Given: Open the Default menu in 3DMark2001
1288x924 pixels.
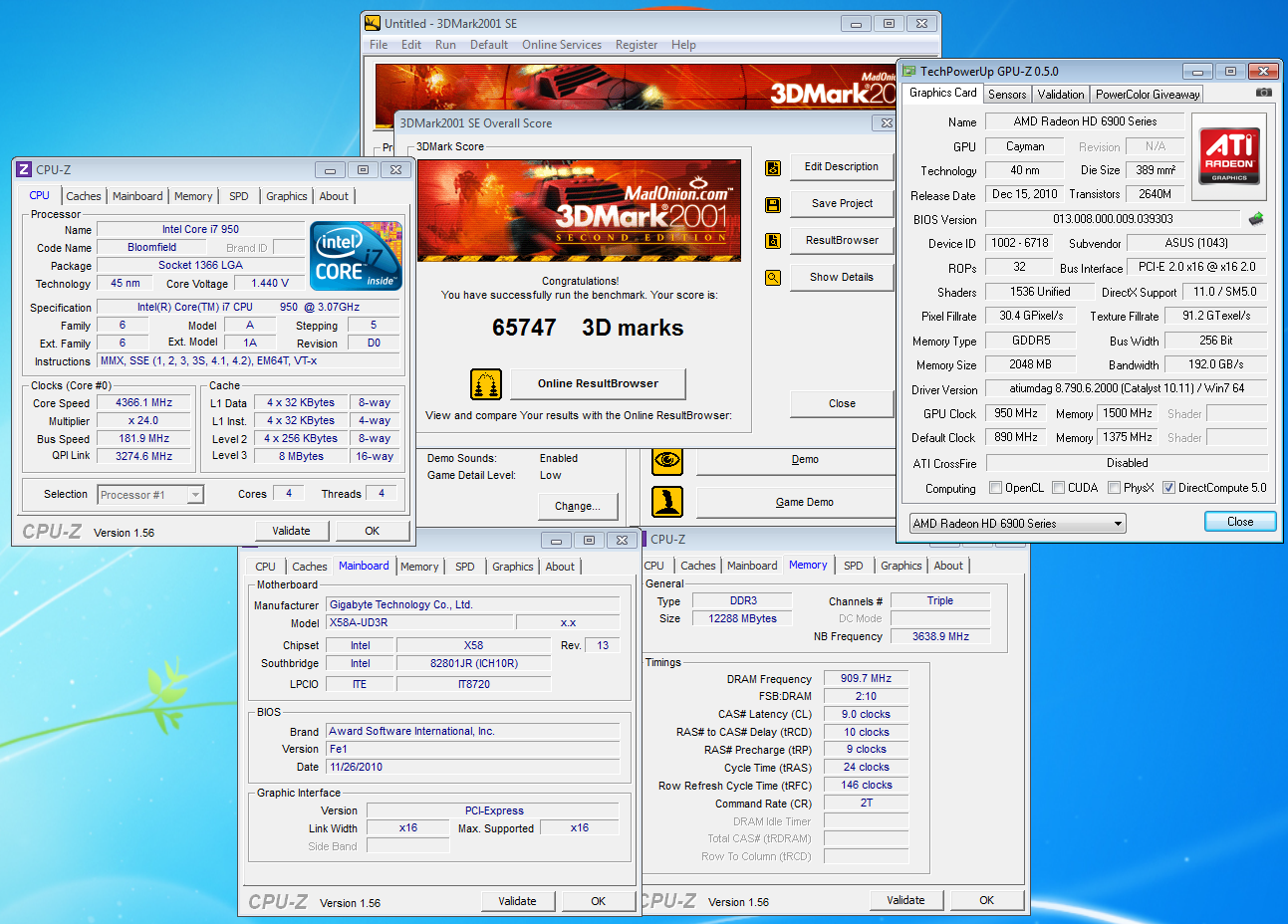Looking at the screenshot, I should pos(489,45).
